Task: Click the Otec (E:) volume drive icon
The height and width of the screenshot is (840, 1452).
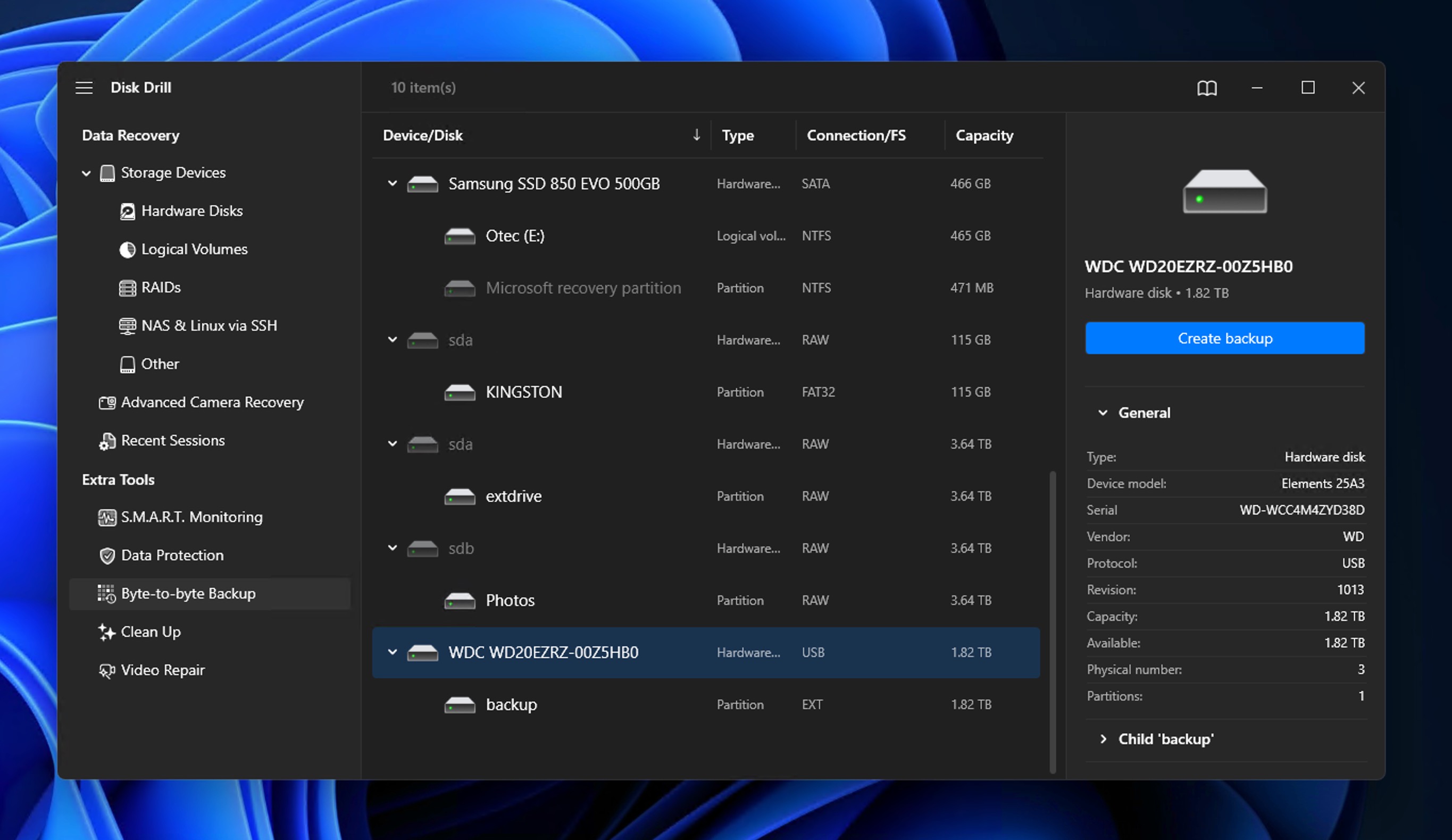Action: pos(460,236)
